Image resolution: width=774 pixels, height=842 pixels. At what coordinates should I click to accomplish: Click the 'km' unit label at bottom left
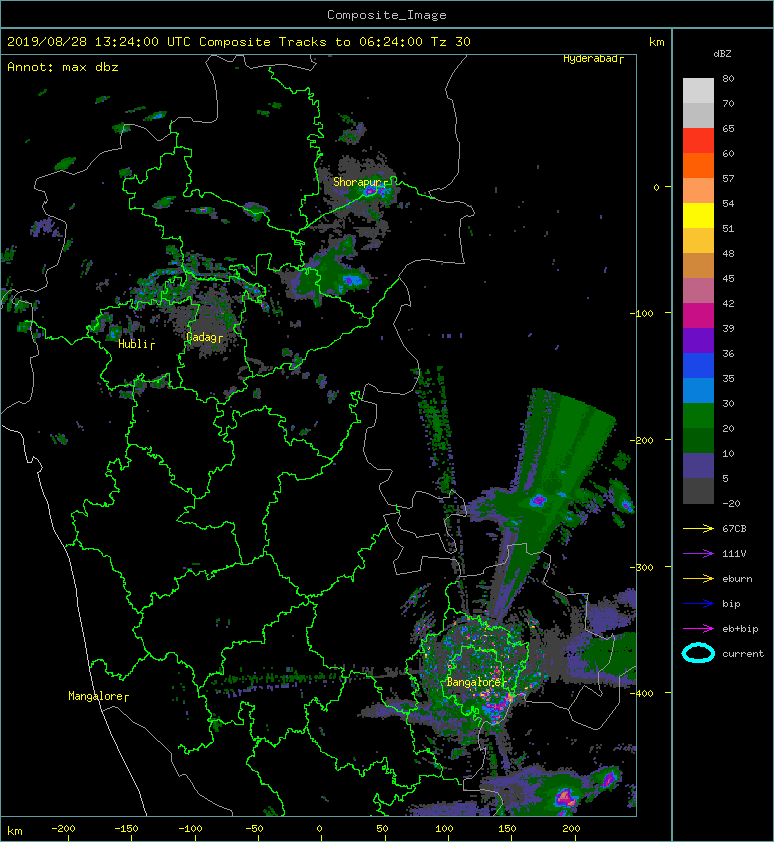click(15, 831)
